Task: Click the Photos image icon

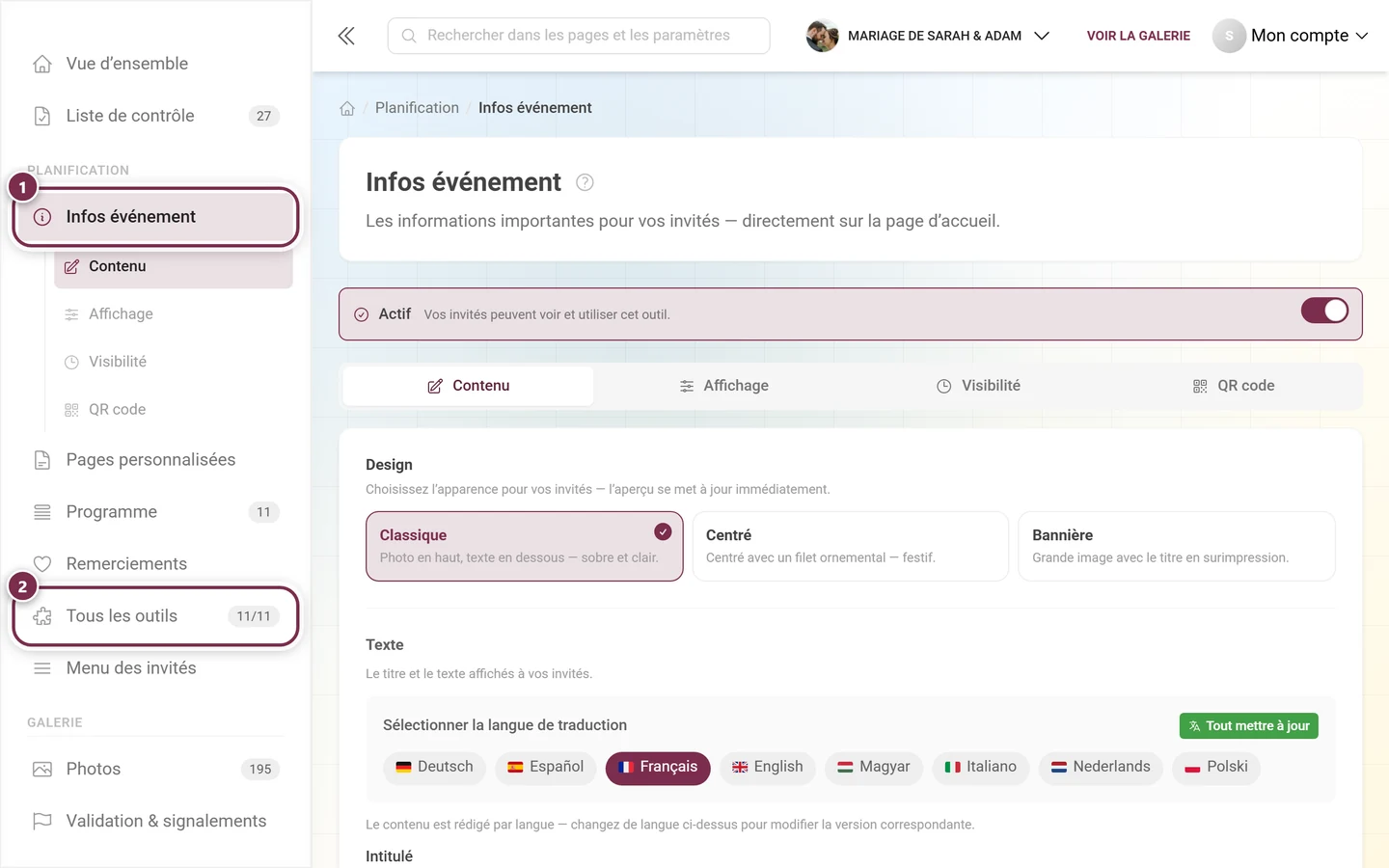Action: tap(42, 769)
